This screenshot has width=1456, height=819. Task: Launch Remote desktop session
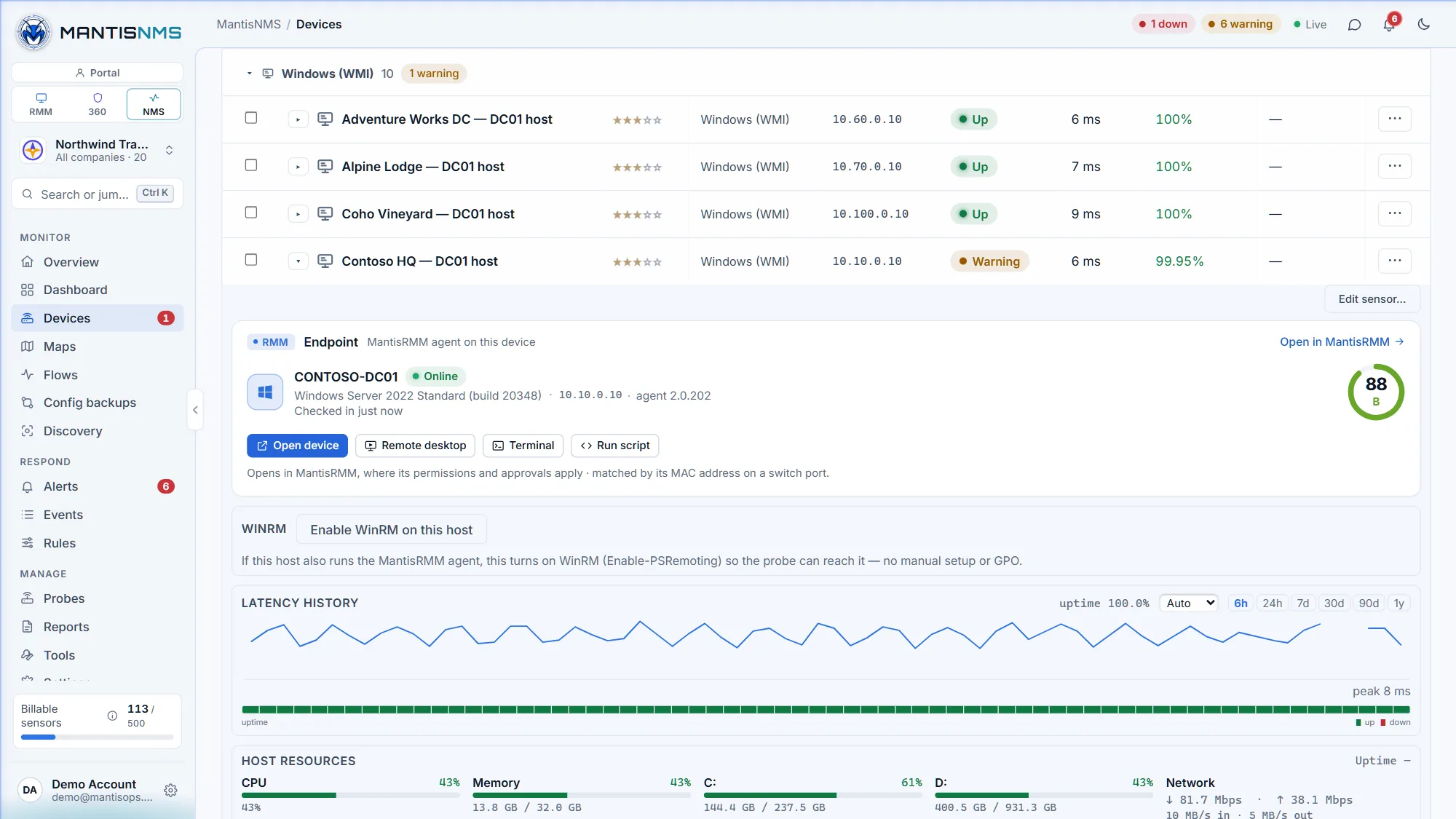(x=415, y=446)
